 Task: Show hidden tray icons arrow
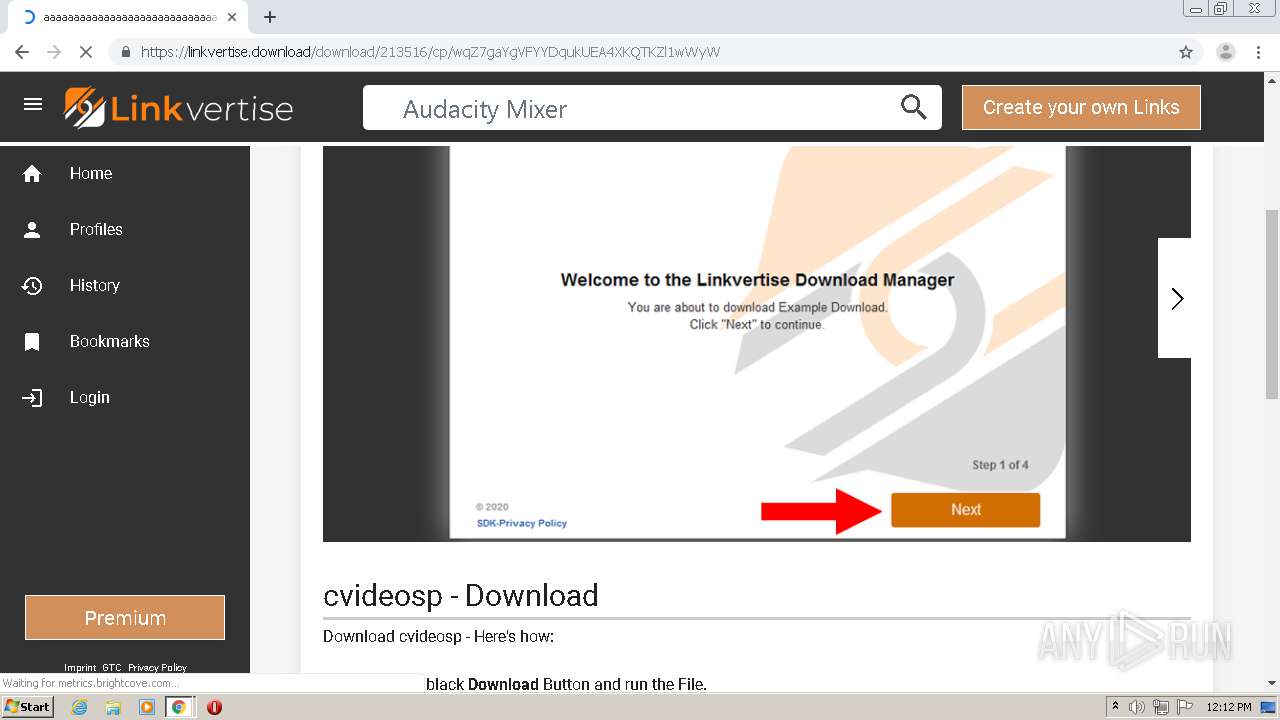[x=1115, y=706]
